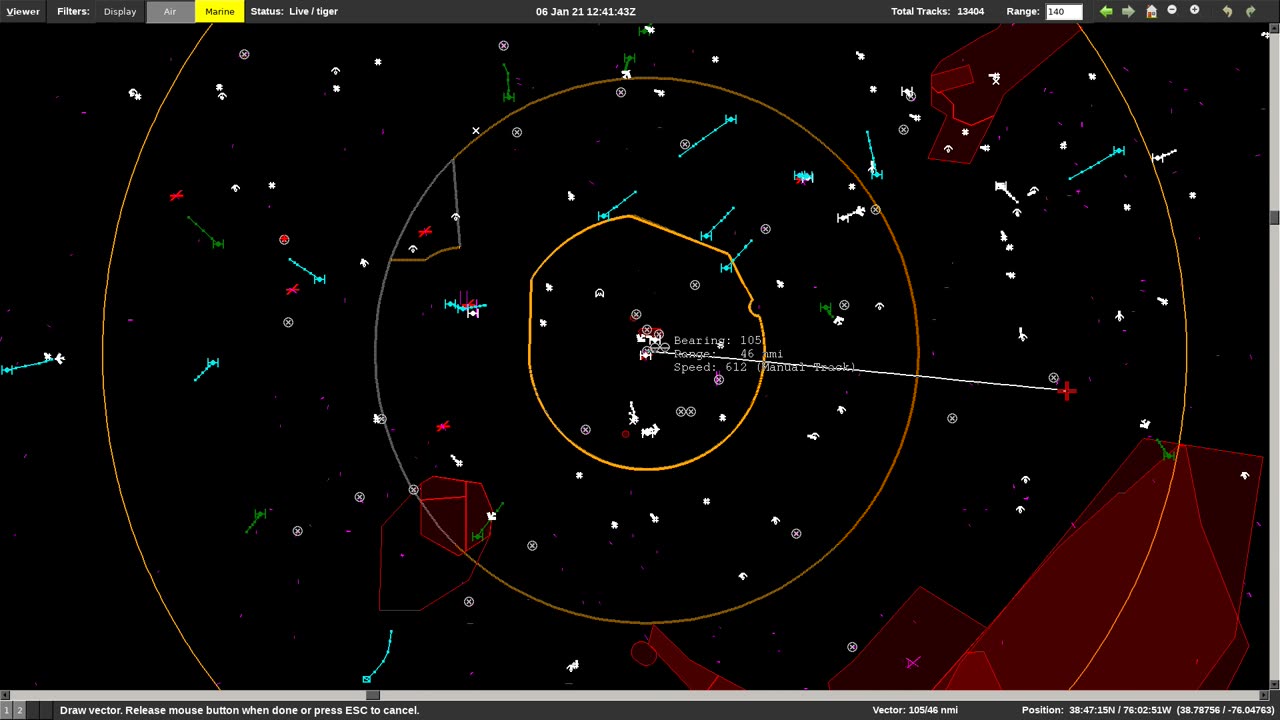Select the cyan square track at bottom left

(x=367, y=679)
